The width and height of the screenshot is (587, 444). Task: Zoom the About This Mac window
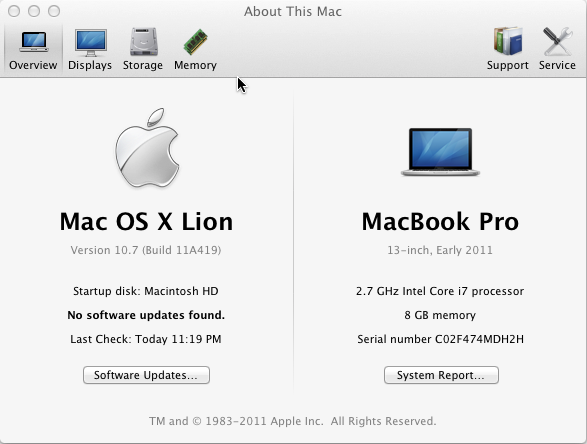click(x=54, y=11)
